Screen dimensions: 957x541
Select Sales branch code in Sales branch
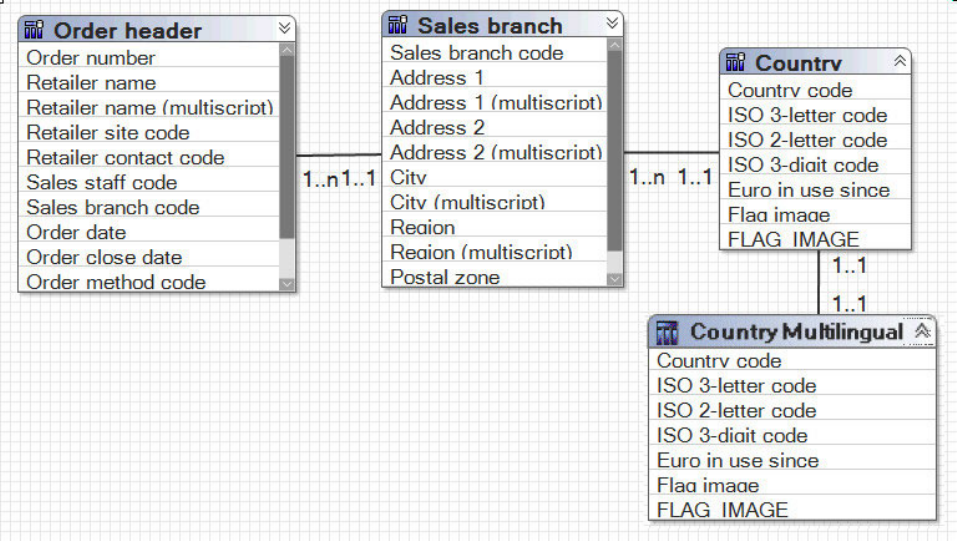pos(477,53)
